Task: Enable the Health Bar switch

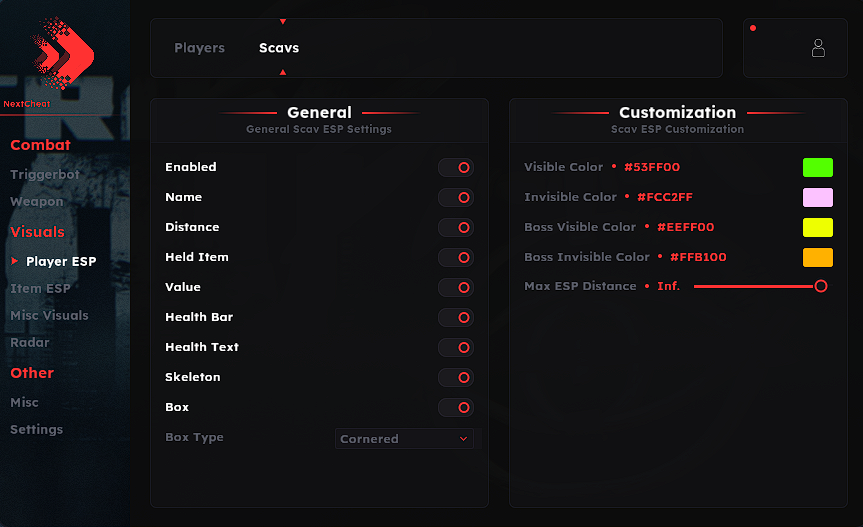Action: tap(456, 317)
